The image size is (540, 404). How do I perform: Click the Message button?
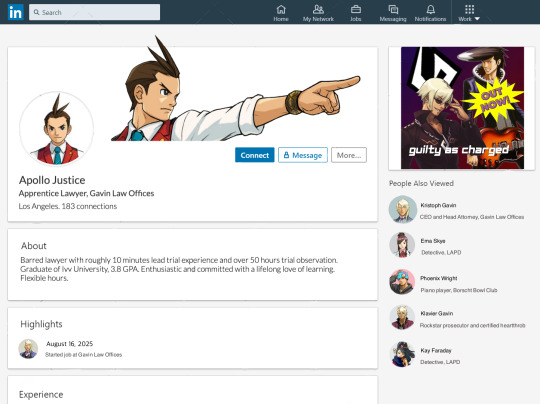303,155
